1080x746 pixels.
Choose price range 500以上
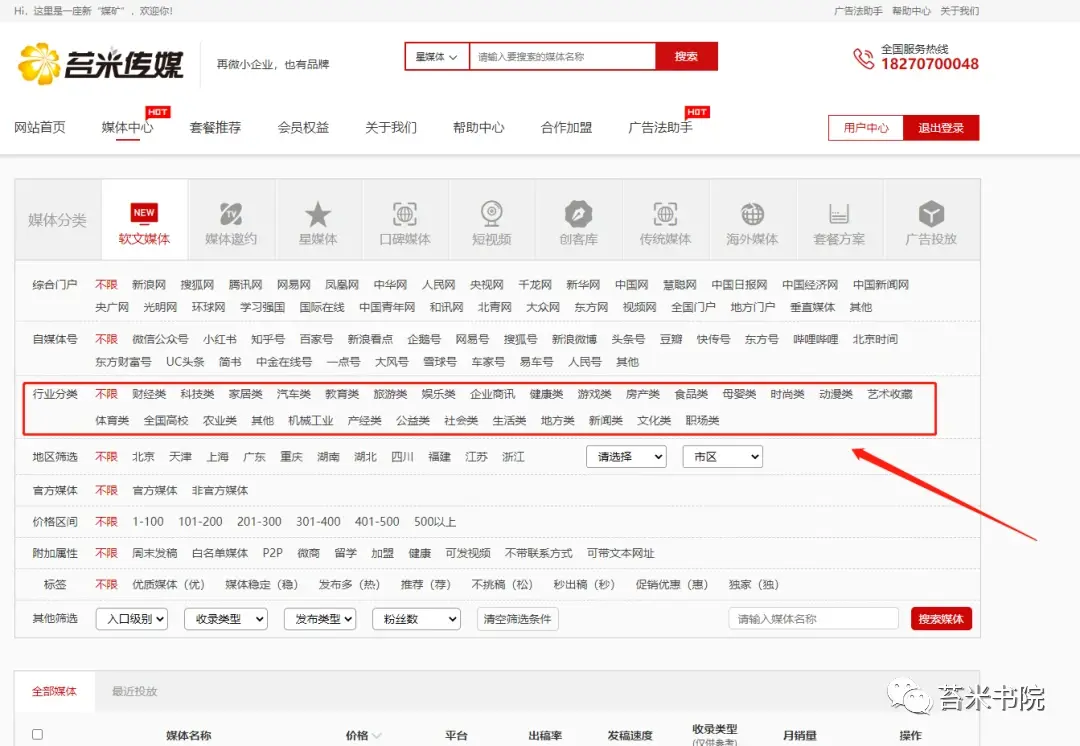[x=435, y=521]
